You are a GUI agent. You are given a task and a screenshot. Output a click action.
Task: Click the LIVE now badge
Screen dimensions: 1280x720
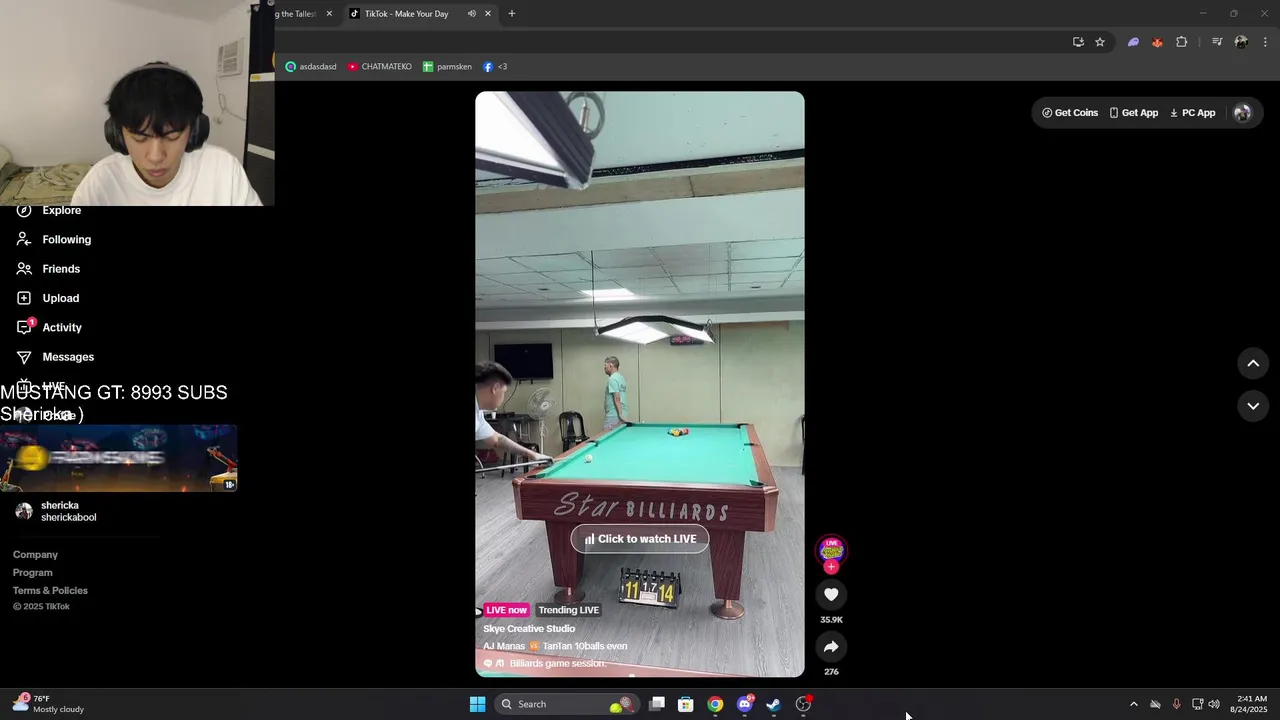click(506, 610)
